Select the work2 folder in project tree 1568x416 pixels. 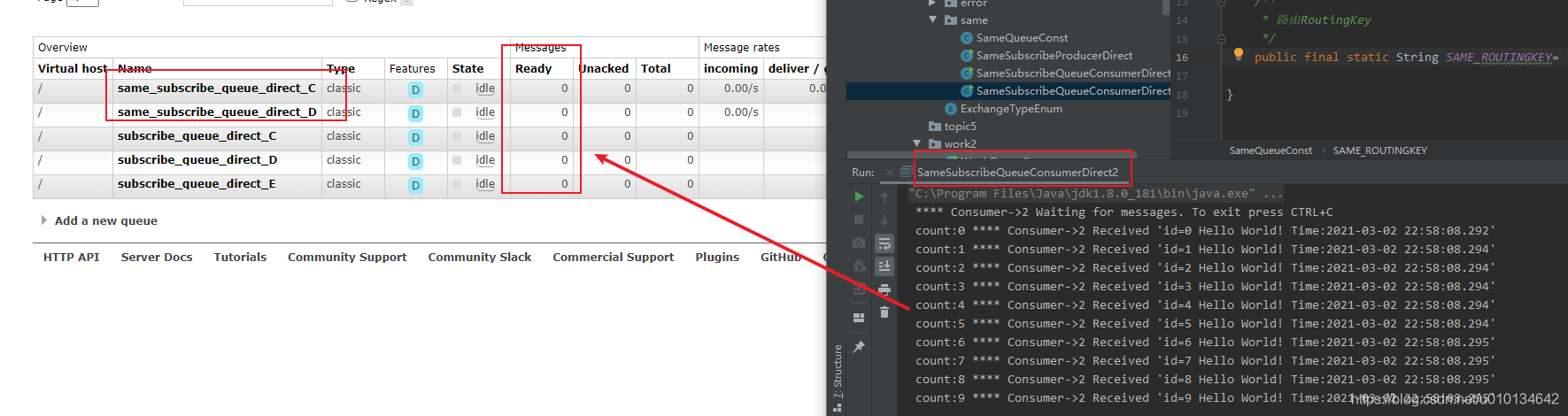click(x=960, y=144)
